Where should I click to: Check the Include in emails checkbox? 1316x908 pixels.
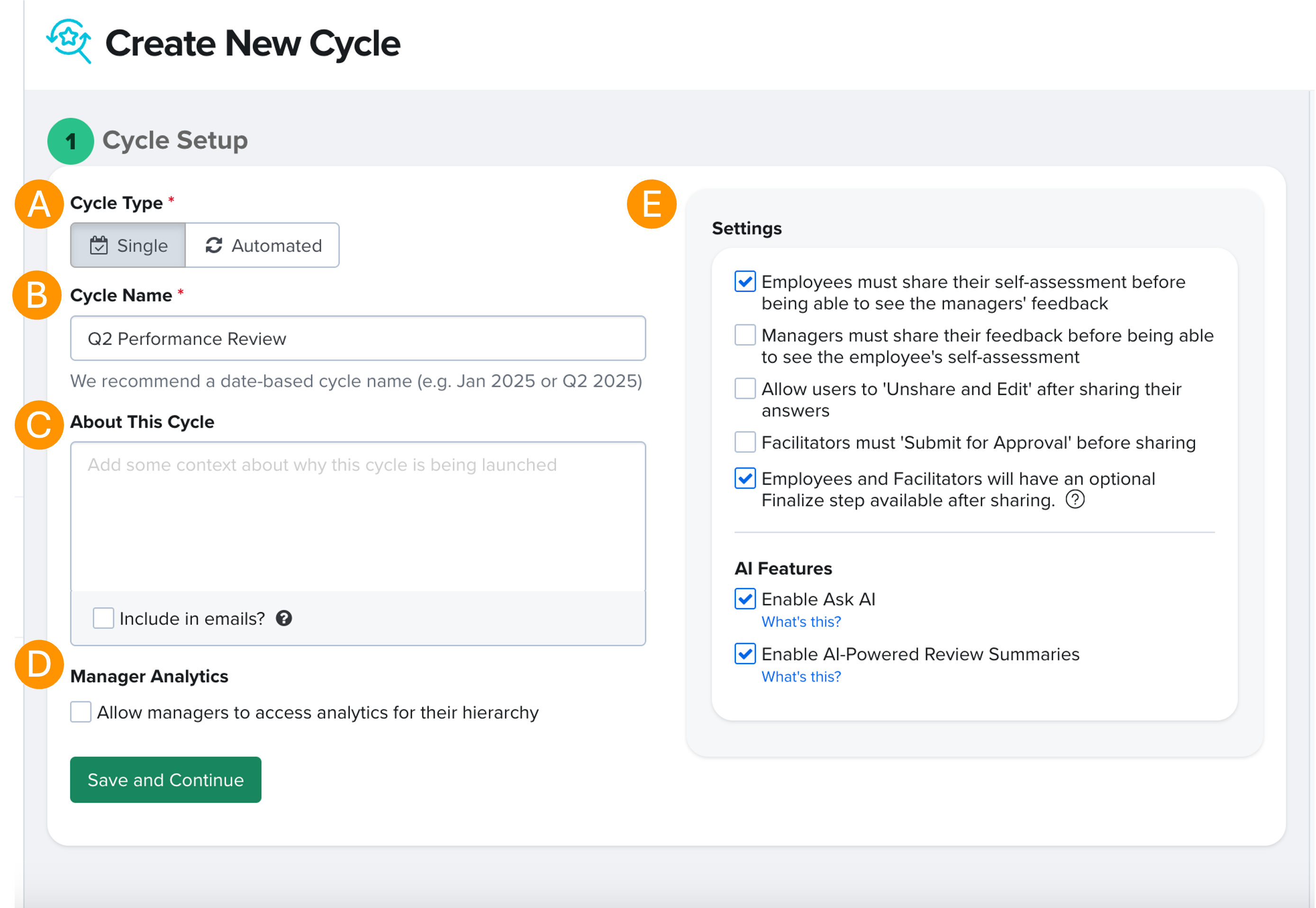(x=103, y=618)
